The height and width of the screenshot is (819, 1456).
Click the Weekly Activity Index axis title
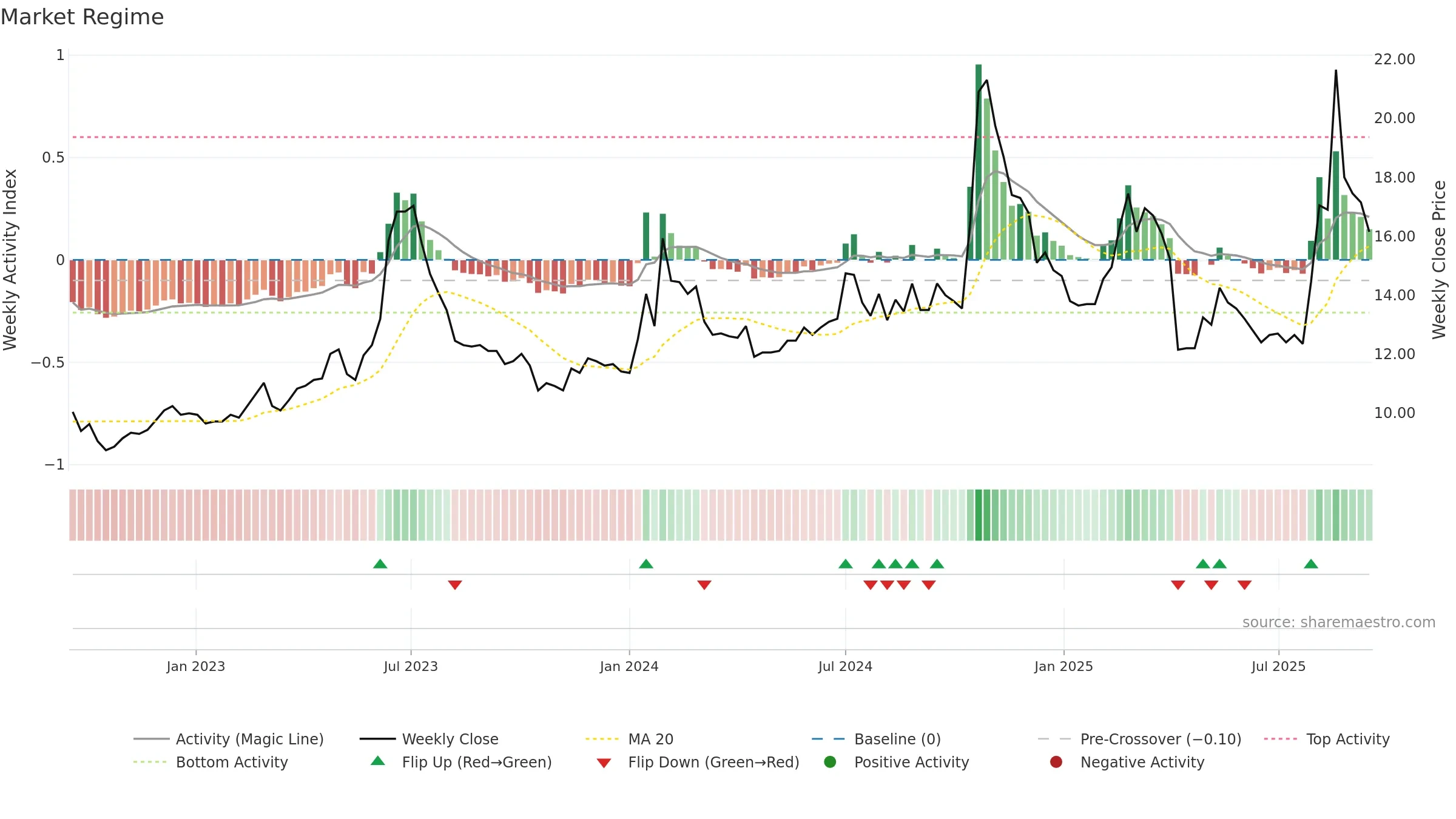(10, 260)
